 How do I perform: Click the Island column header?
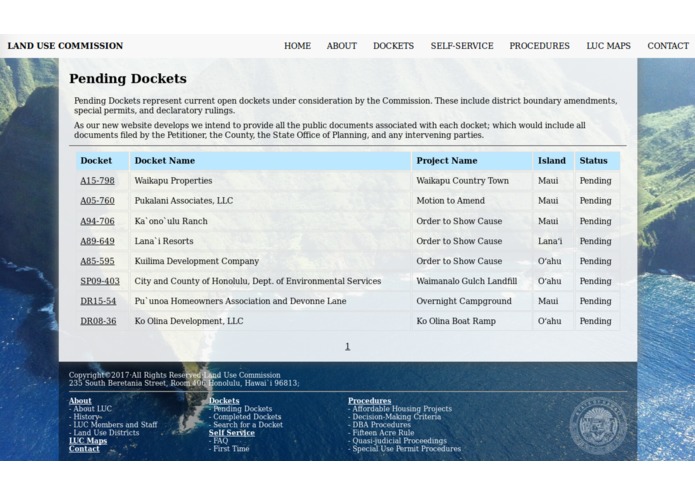click(554, 161)
